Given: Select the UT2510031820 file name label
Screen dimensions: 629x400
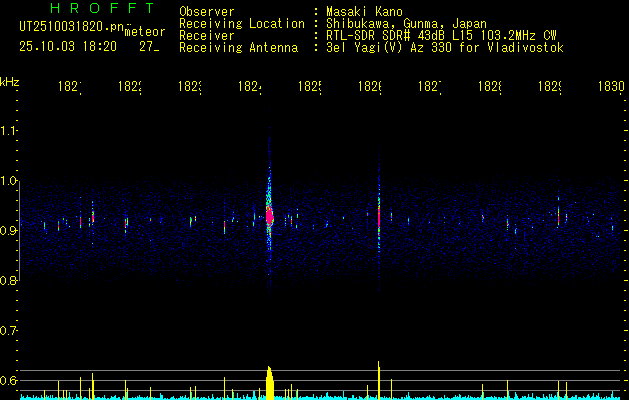Looking at the screenshot, I should 71,27.
